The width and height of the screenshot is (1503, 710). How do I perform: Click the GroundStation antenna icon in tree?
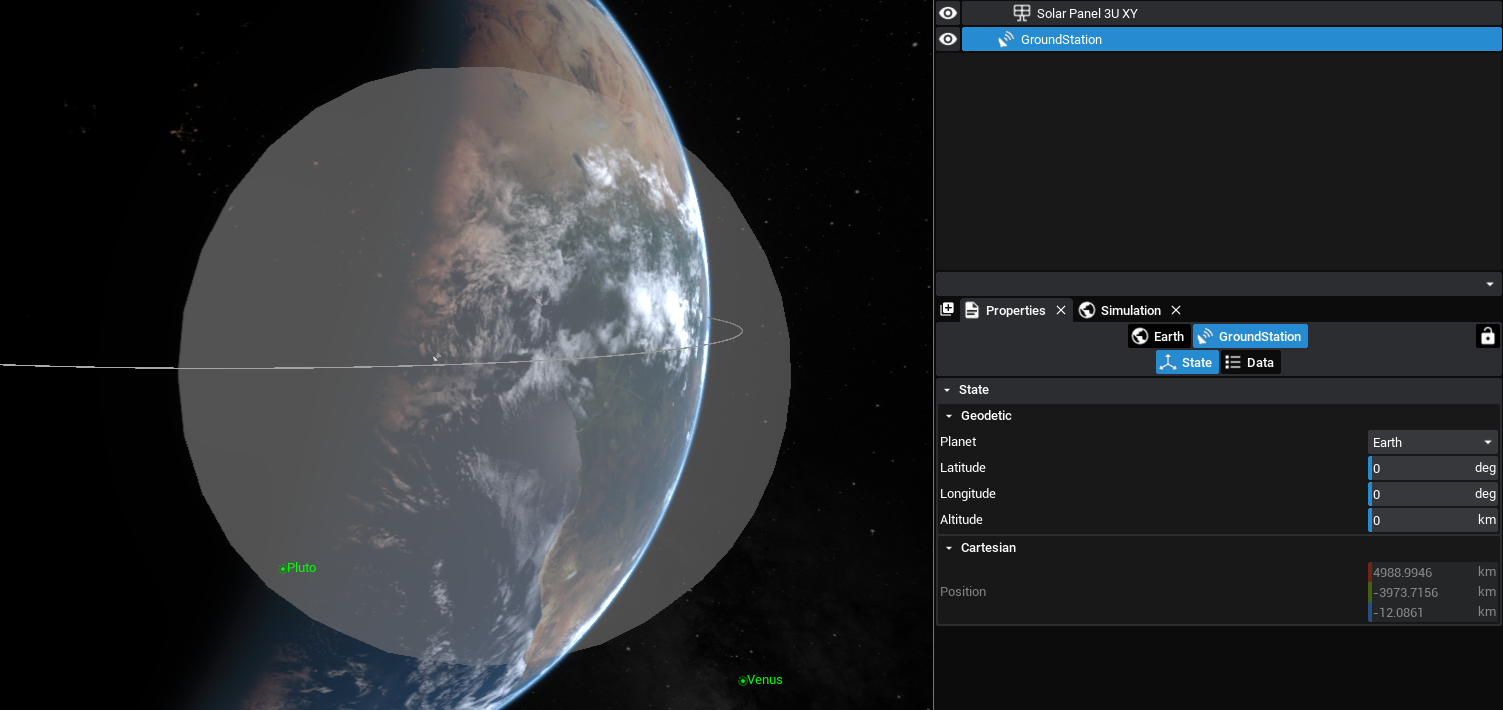point(1005,39)
